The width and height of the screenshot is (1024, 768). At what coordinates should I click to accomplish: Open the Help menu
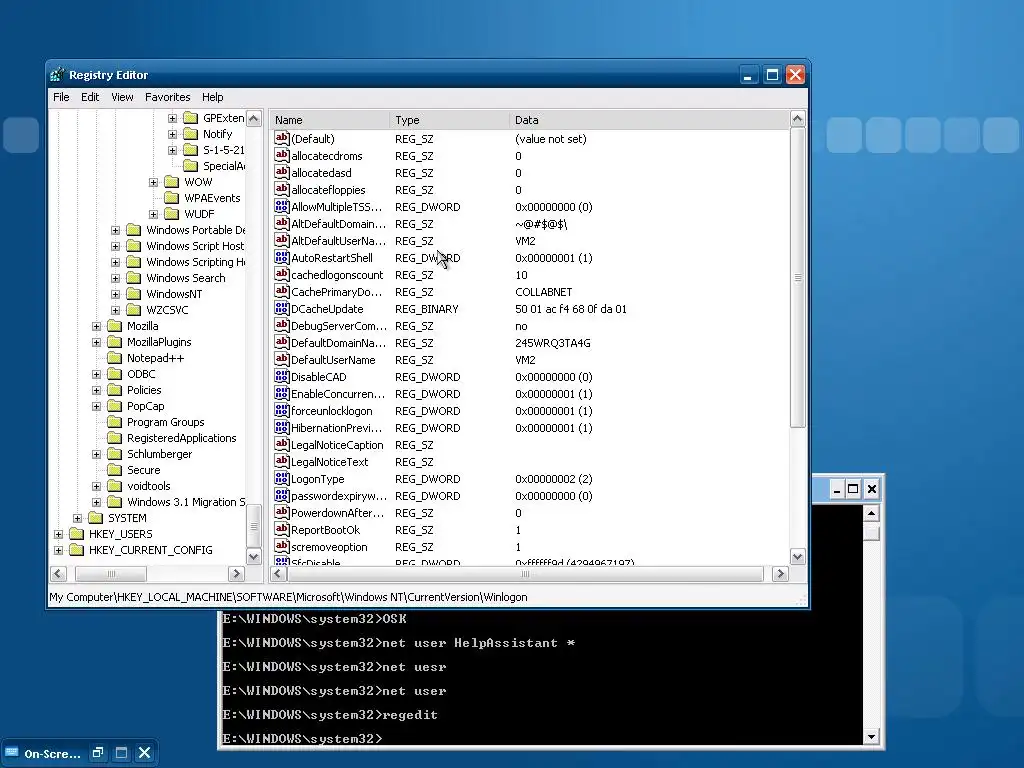[x=212, y=97]
